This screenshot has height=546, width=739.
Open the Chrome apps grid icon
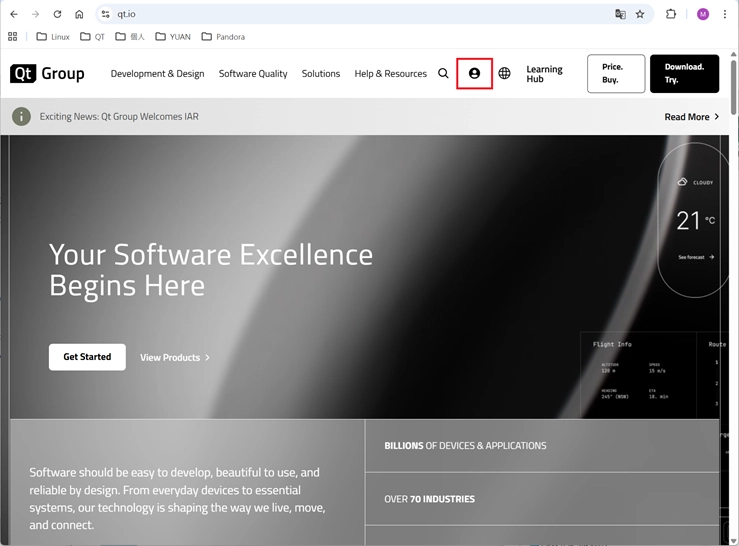13,37
